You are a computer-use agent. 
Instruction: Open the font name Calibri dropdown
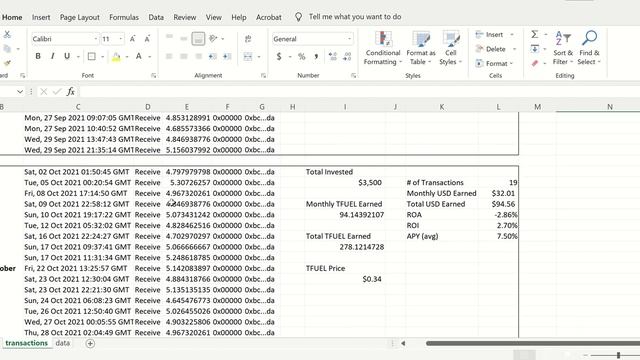pyautogui.click(x=96, y=39)
